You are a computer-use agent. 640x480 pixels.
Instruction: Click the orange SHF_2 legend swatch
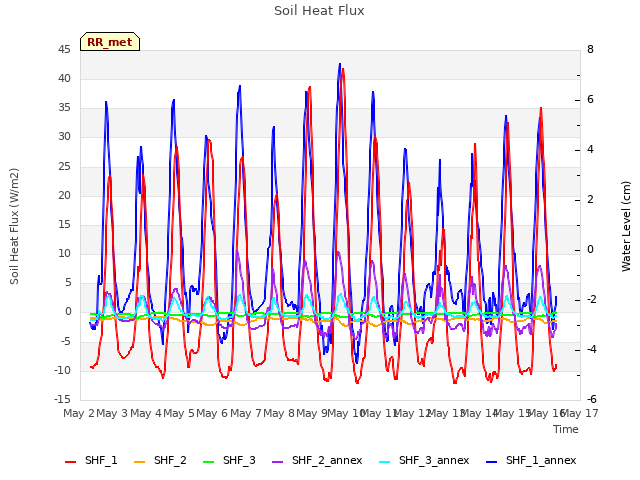coord(140,462)
